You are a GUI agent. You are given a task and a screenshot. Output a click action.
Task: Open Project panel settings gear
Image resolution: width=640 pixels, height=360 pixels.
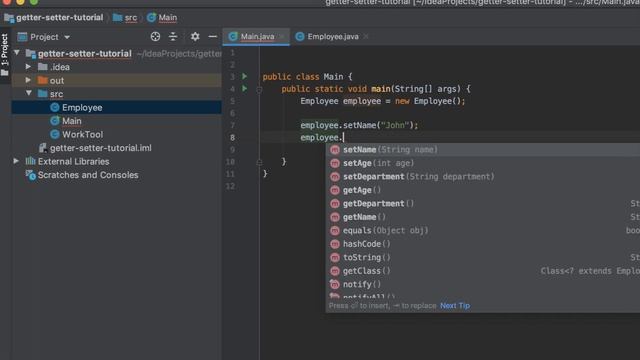195,37
